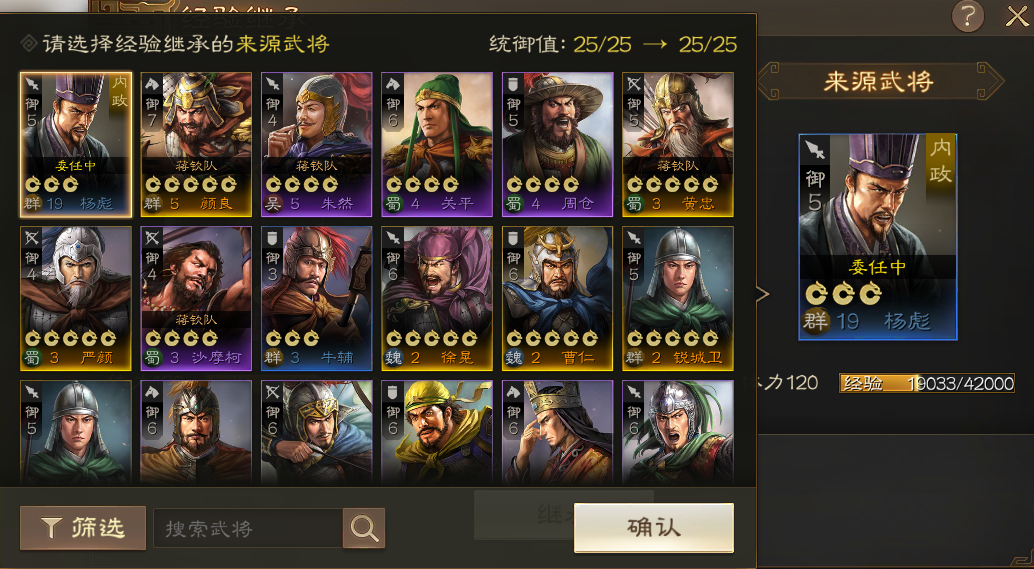Select the 沙摩柯 general card
The image size is (1034, 569).
click(197, 299)
